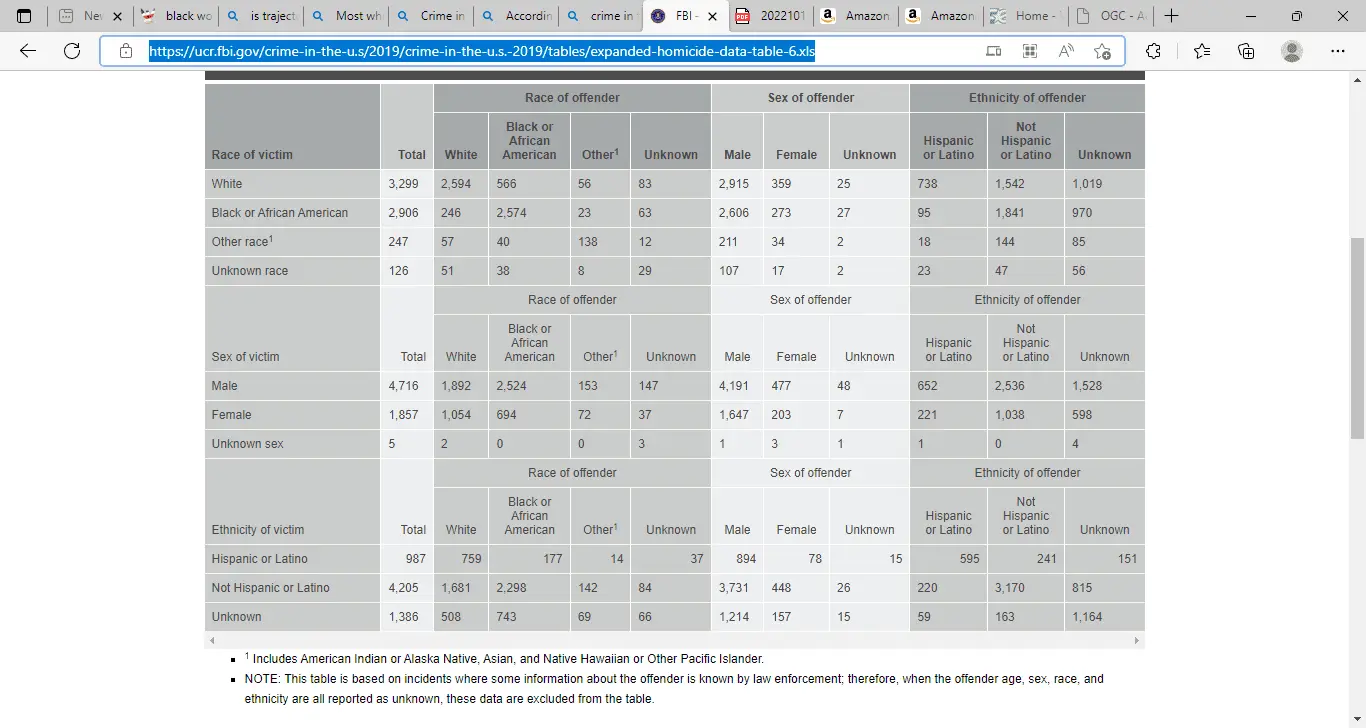
Task: Click the table's horizontal scroll right arrow
Action: coord(1137,640)
